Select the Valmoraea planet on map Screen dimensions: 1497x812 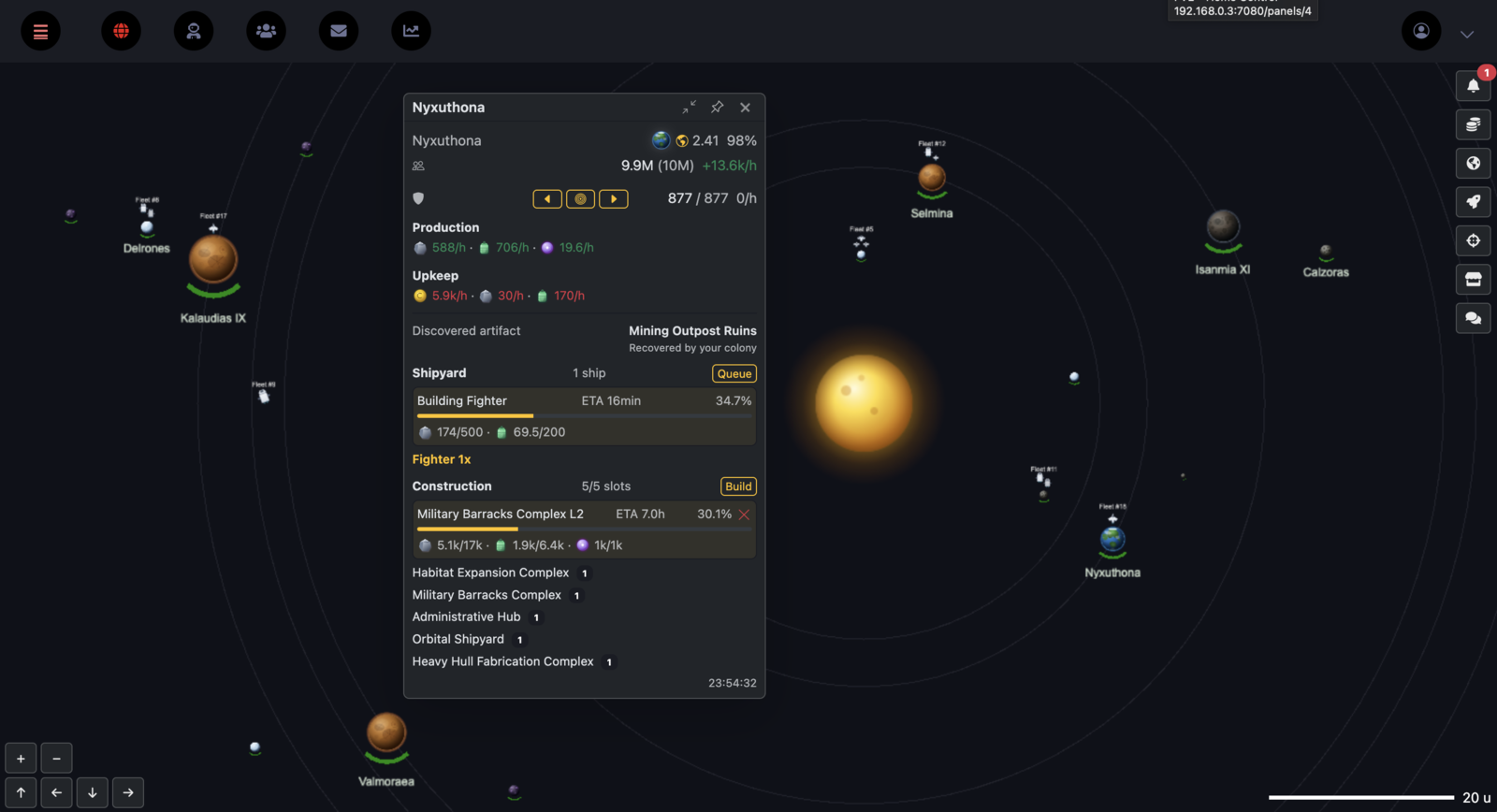(x=386, y=732)
